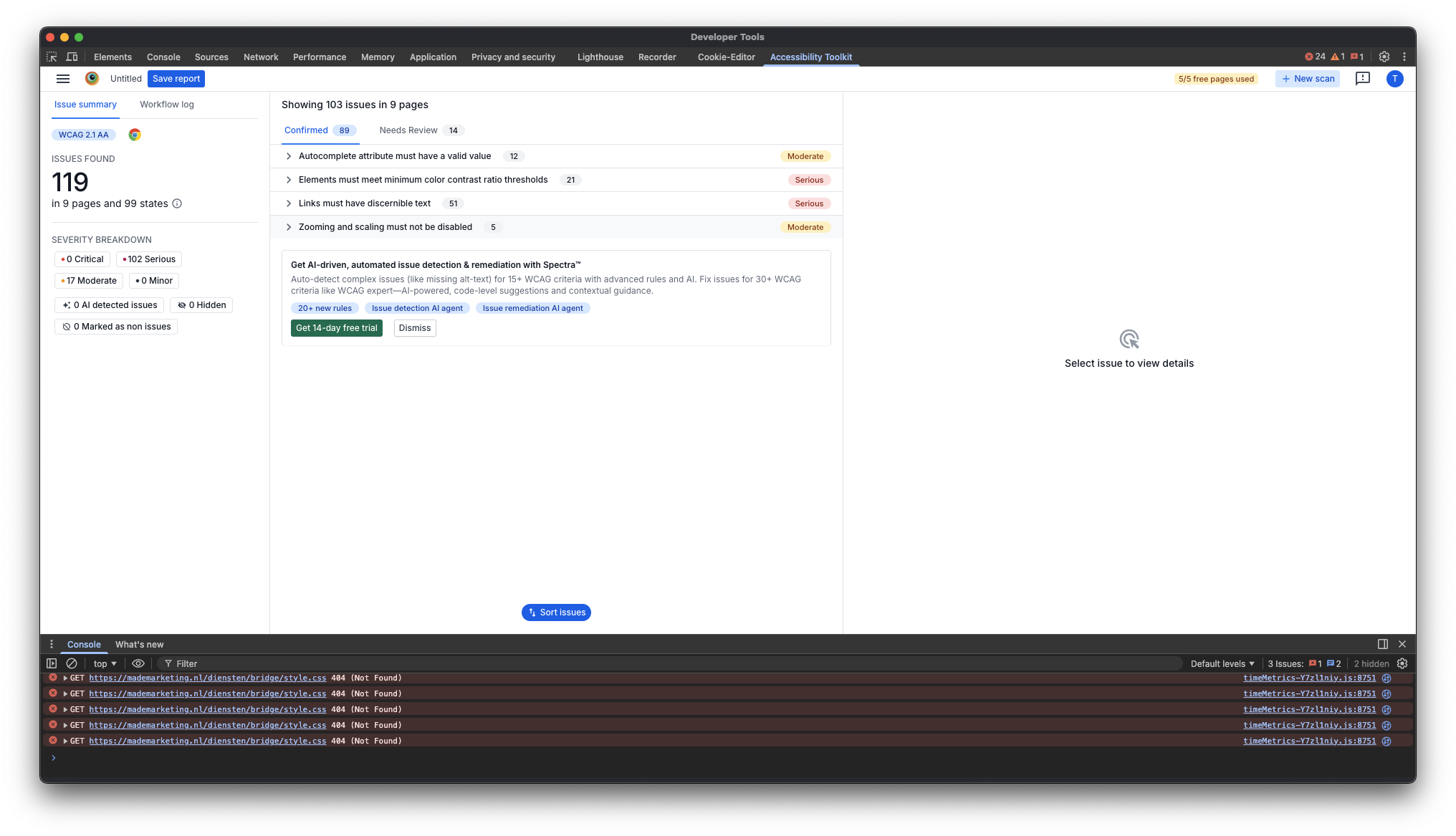1456x836 pixels.
Task: Toggle the device toolbar icon
Action: pyautogui.click(x=72, y=57)
